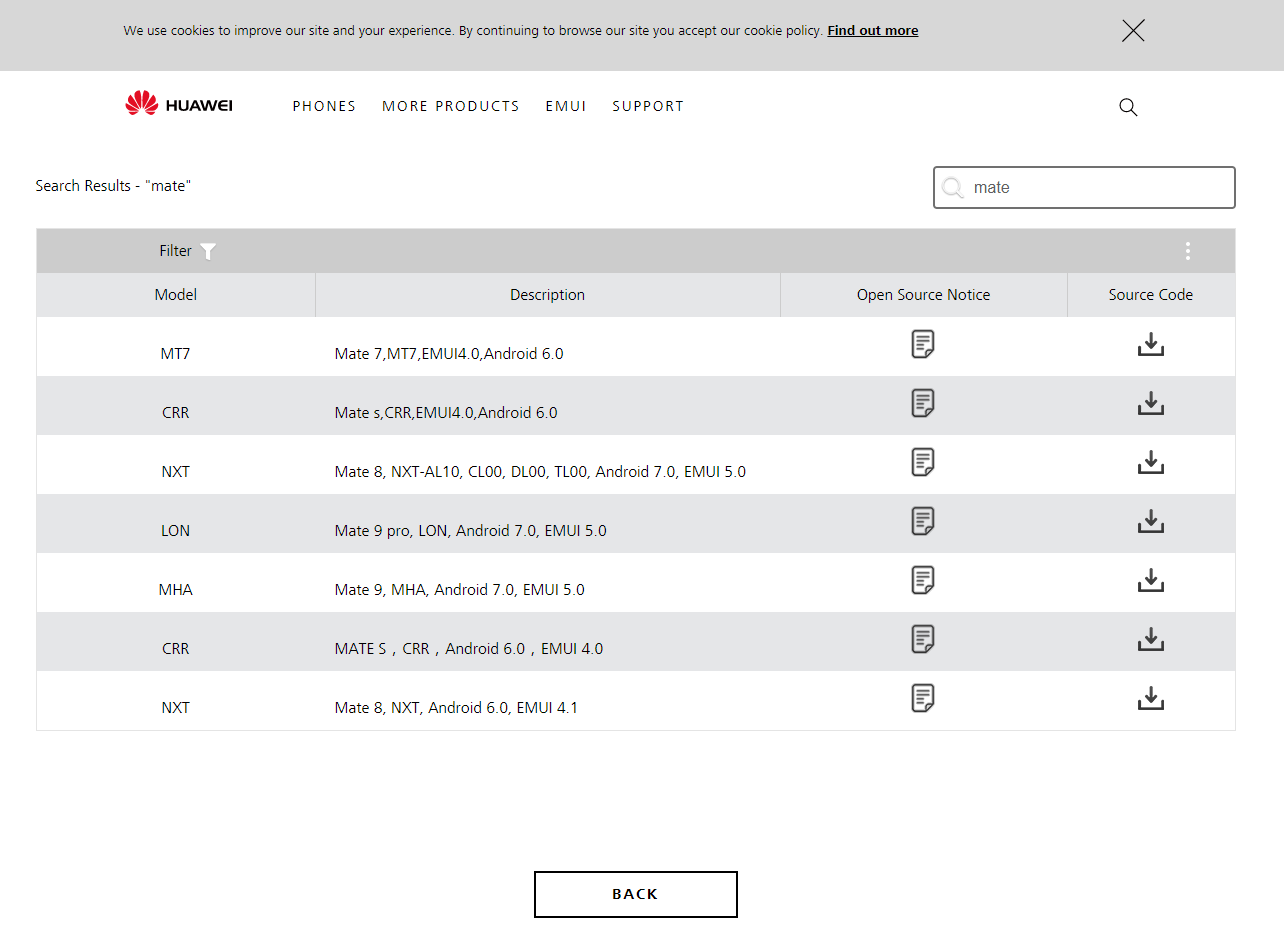Click the Description column header
Viewport: 1284px width, 928px height.
click(548, 295)
